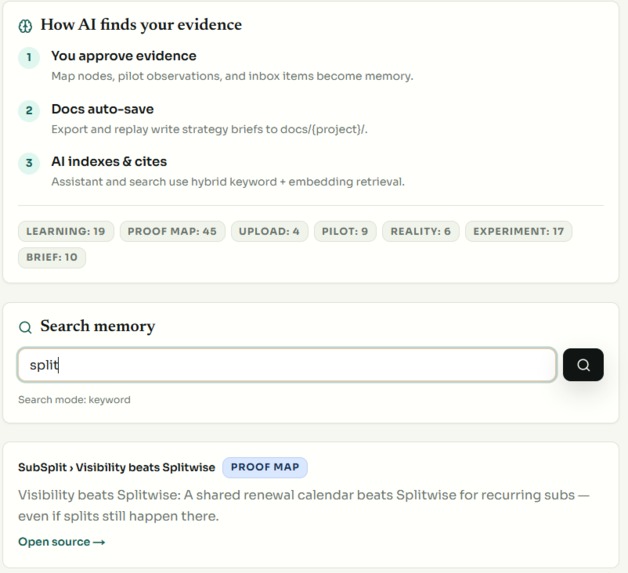Select the LEARNING: 19 chip
Screen dimensions: 628x573
tap(66, 231)
